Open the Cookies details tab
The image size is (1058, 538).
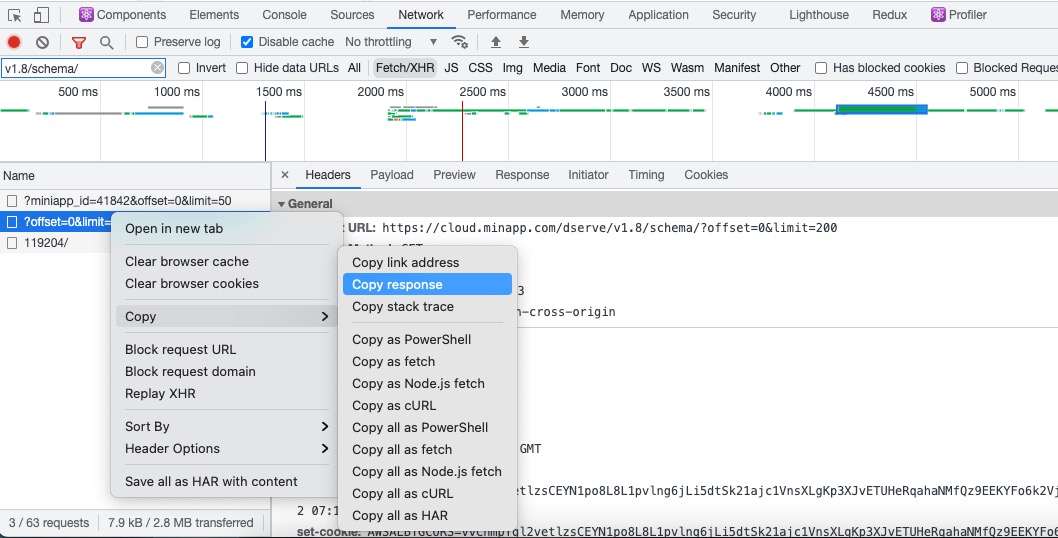[706, 175]
